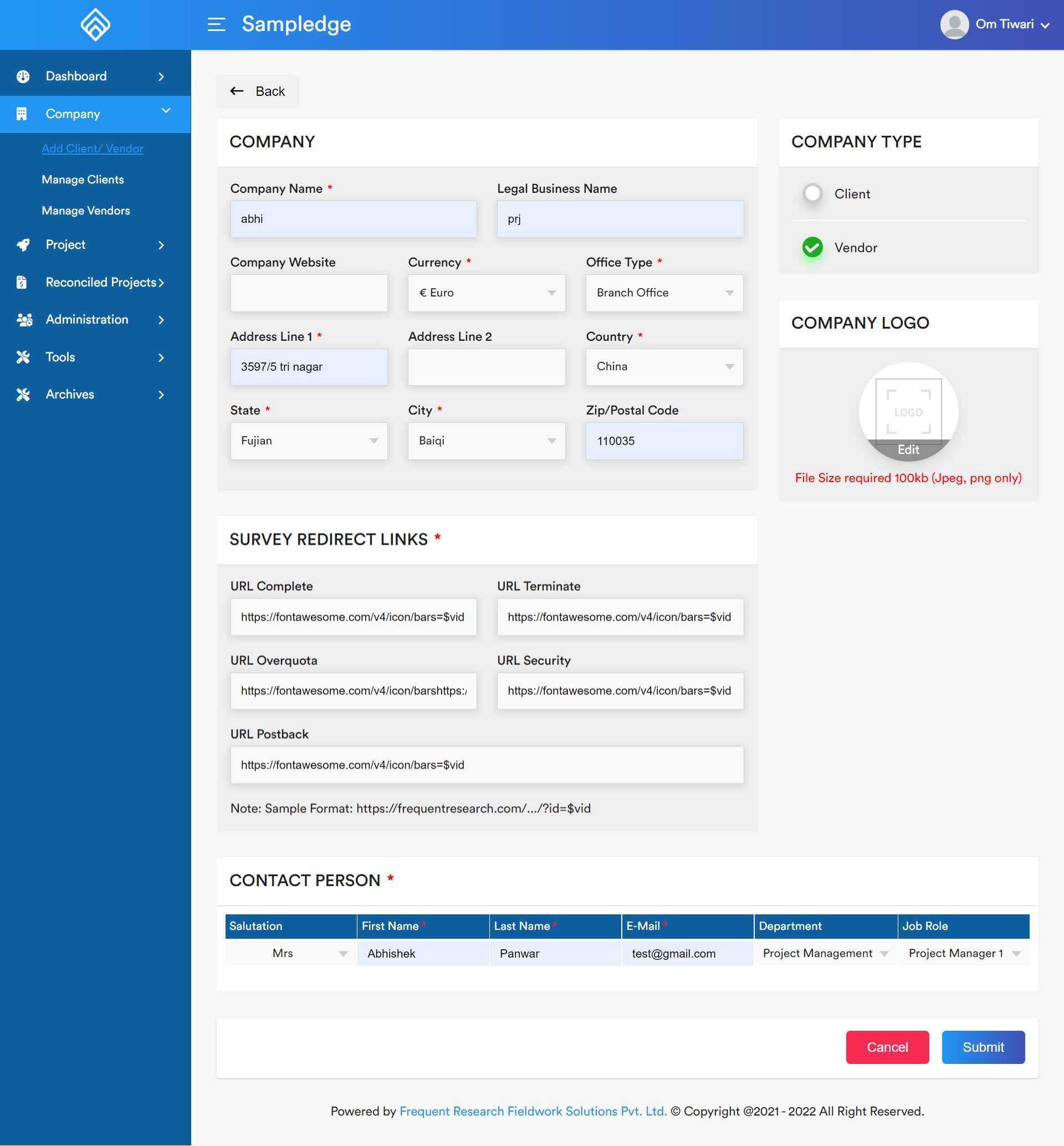Click the Frequent Research Fieldwork Solutions link
Screen dimensions: 1064x1146
[x=533, y=1111]
